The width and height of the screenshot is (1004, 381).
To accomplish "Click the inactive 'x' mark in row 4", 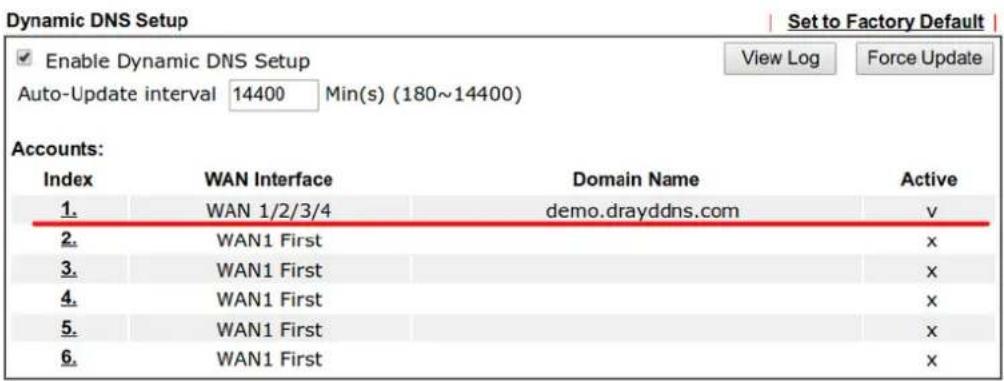I will click(932, 301).
